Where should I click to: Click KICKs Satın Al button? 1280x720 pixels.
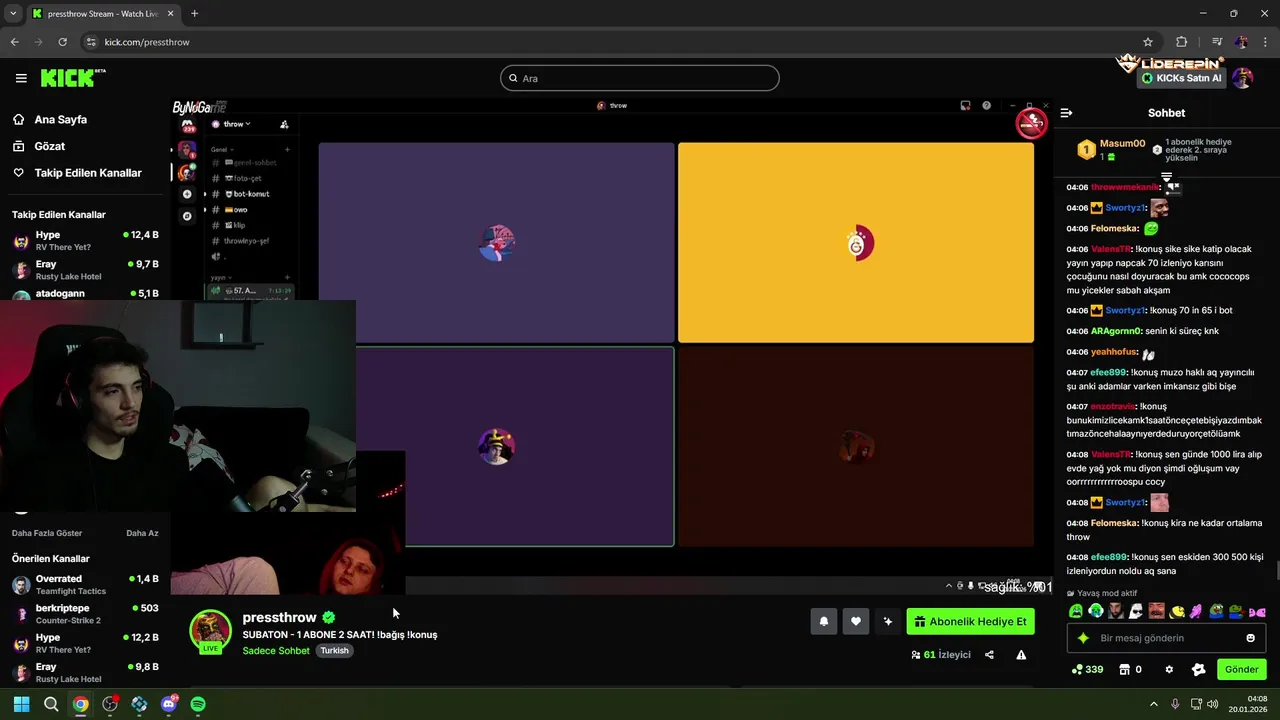coord(1183,78)
